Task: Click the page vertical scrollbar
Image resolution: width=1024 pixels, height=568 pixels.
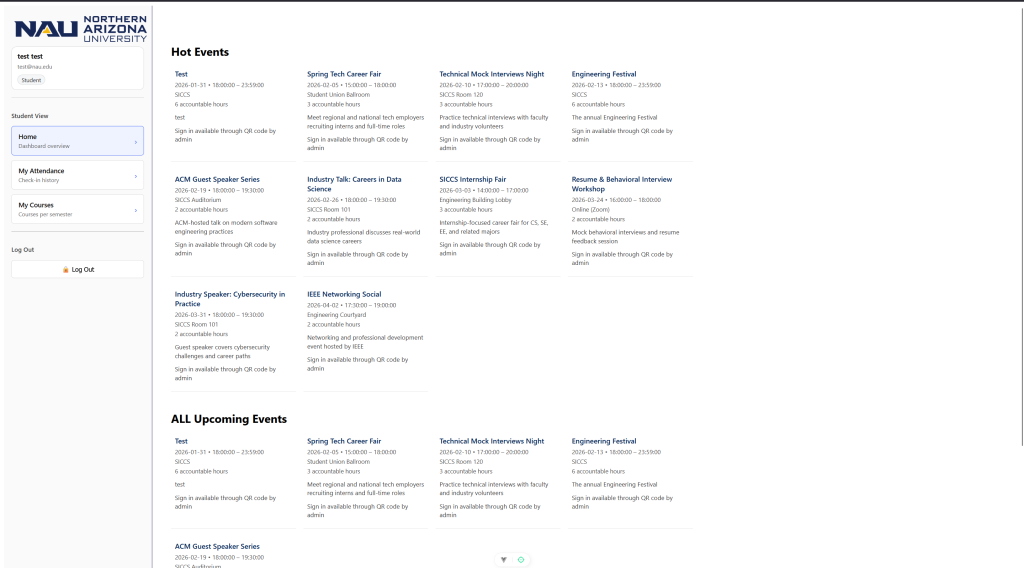Action: click(x=1021, y=224)
